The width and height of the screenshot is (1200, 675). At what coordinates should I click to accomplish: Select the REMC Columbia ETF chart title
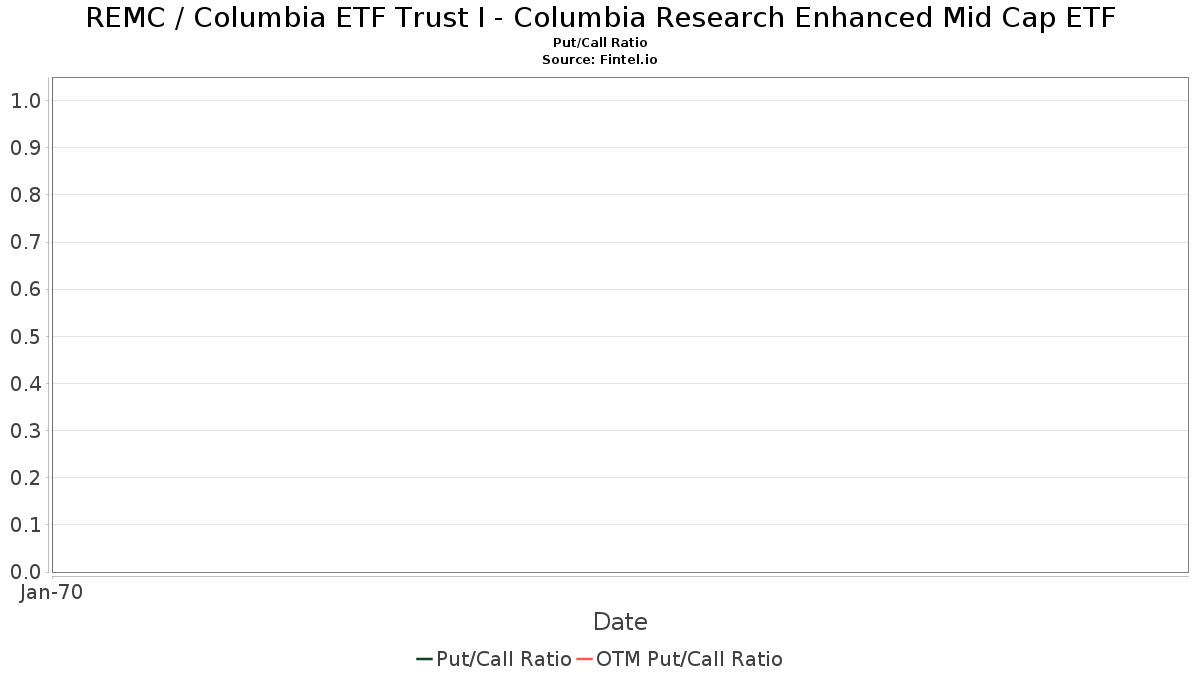click(x=600, y=18)
